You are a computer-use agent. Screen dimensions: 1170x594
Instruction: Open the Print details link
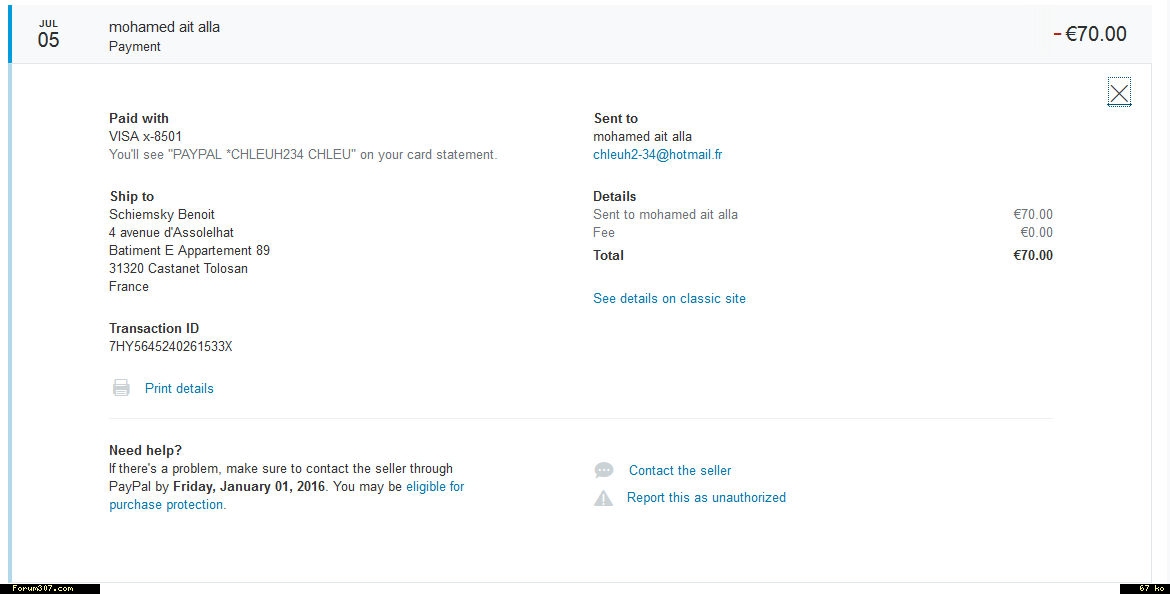click(x=179, y=389)
